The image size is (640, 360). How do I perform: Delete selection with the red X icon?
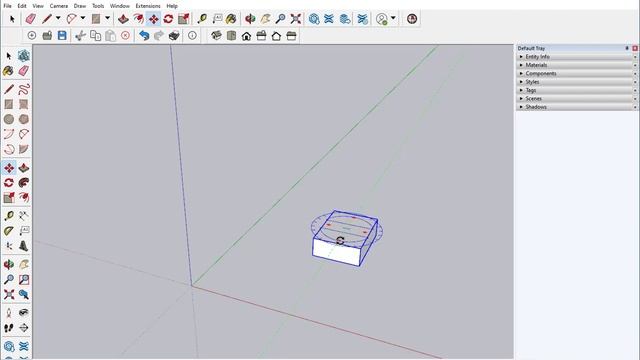(x=125, y=36)
